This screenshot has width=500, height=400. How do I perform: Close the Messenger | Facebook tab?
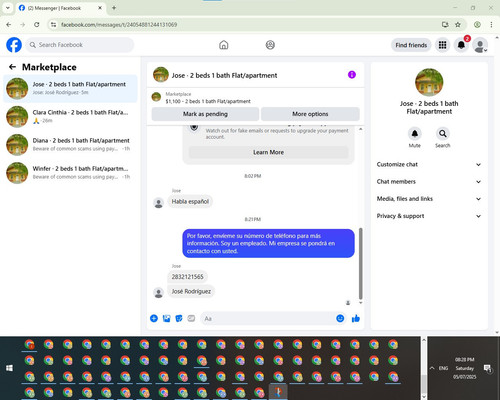click(x=100, y=8)
